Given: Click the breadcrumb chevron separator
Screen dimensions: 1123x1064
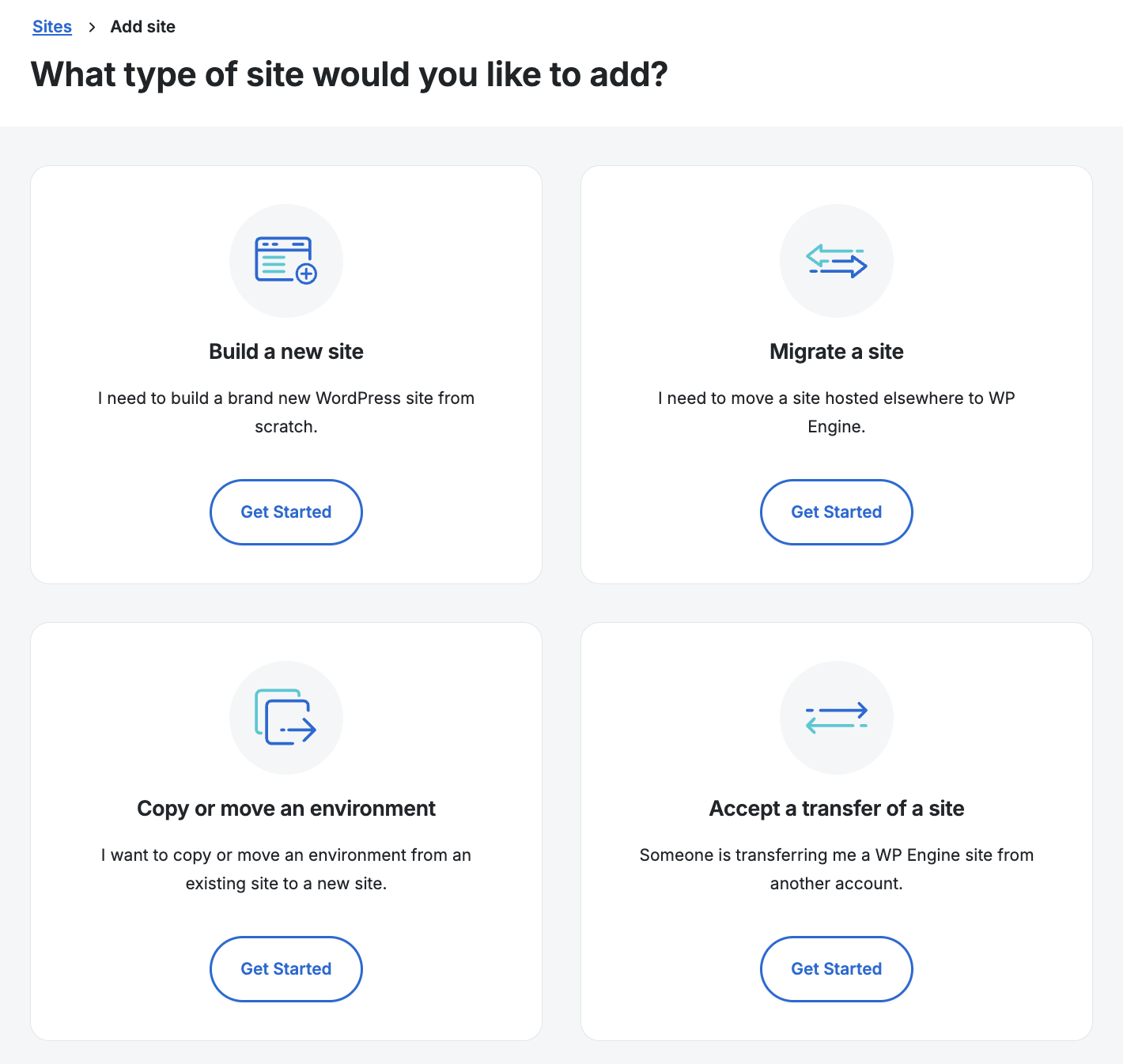Looking at the screenshot, I should coord(92,27).
